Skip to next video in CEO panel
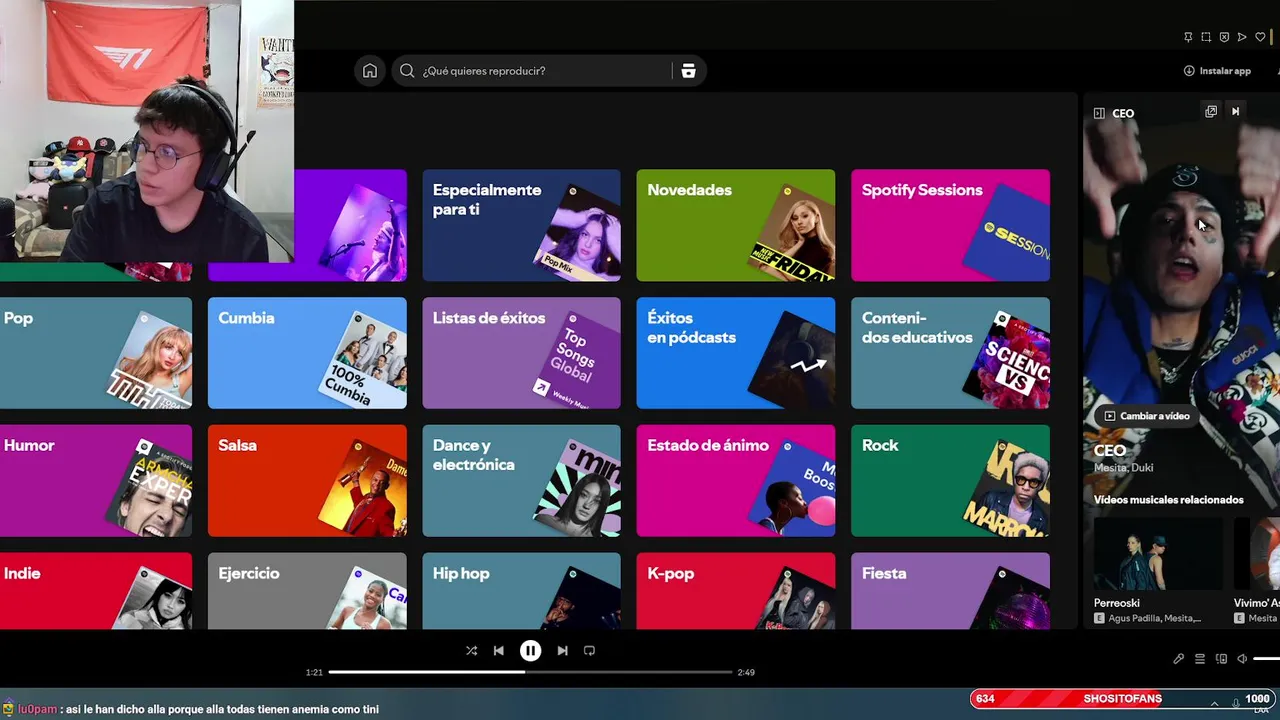Screen dimensions: 1280x720 pyautogui.click(x=1236, y=112)
